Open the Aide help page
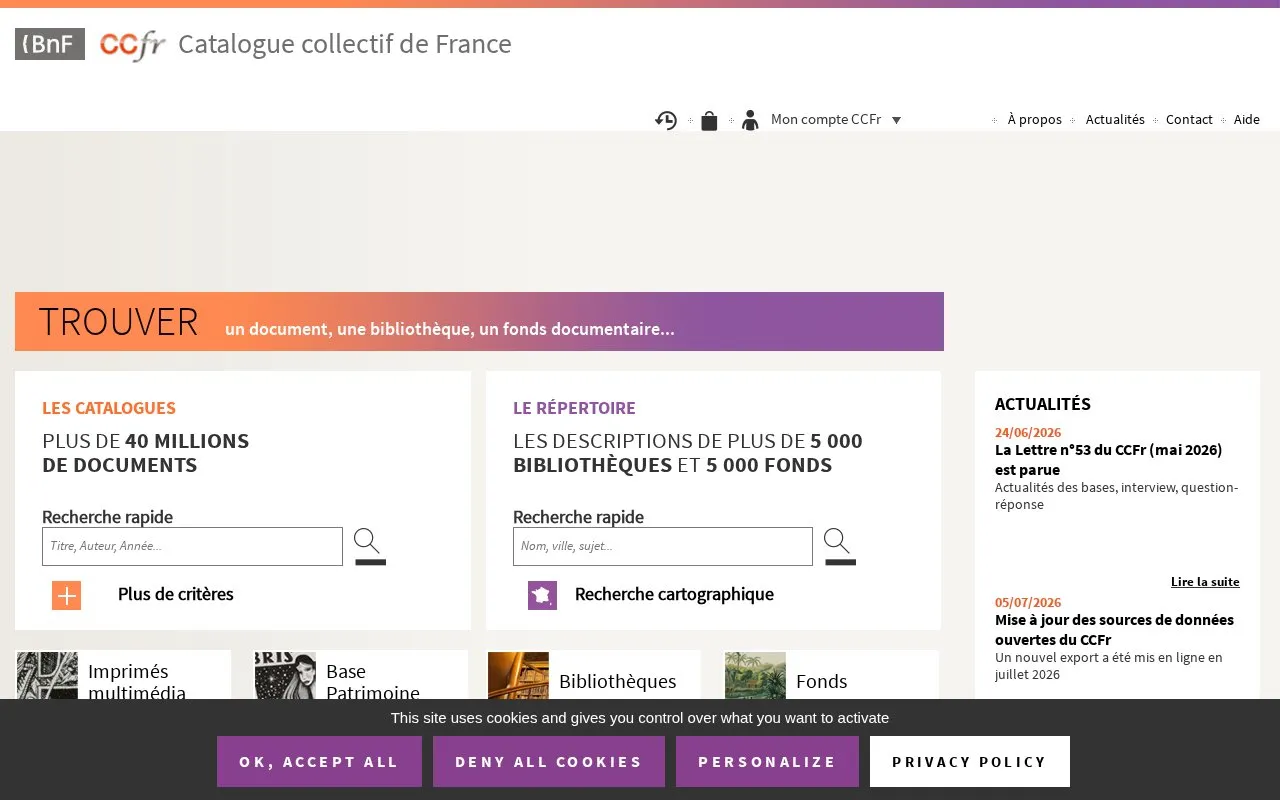This screenshot has height=800, width=1280. click(1246, 120)
